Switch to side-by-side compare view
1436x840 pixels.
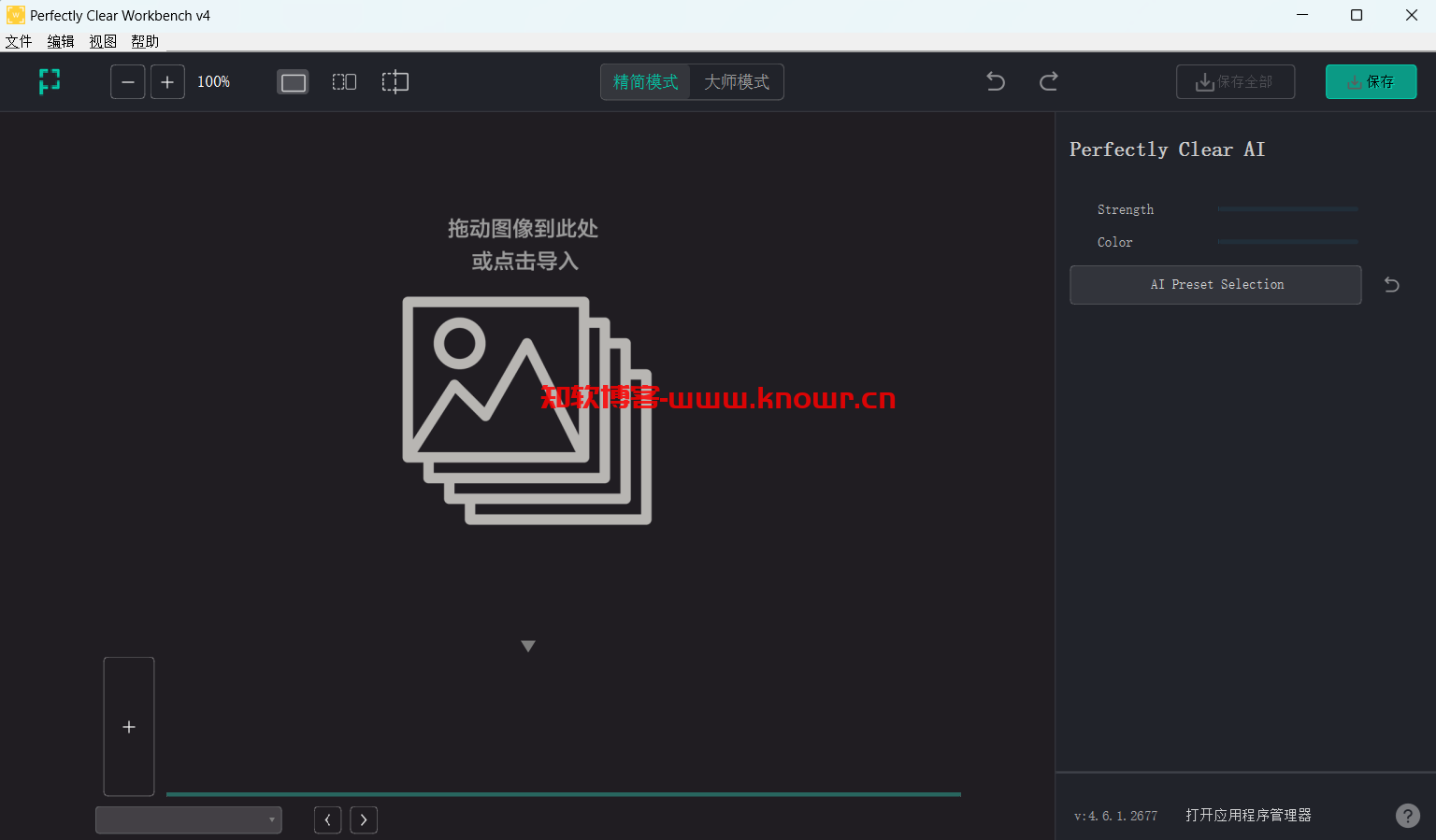pyautogui.click(x=344, y=82)
